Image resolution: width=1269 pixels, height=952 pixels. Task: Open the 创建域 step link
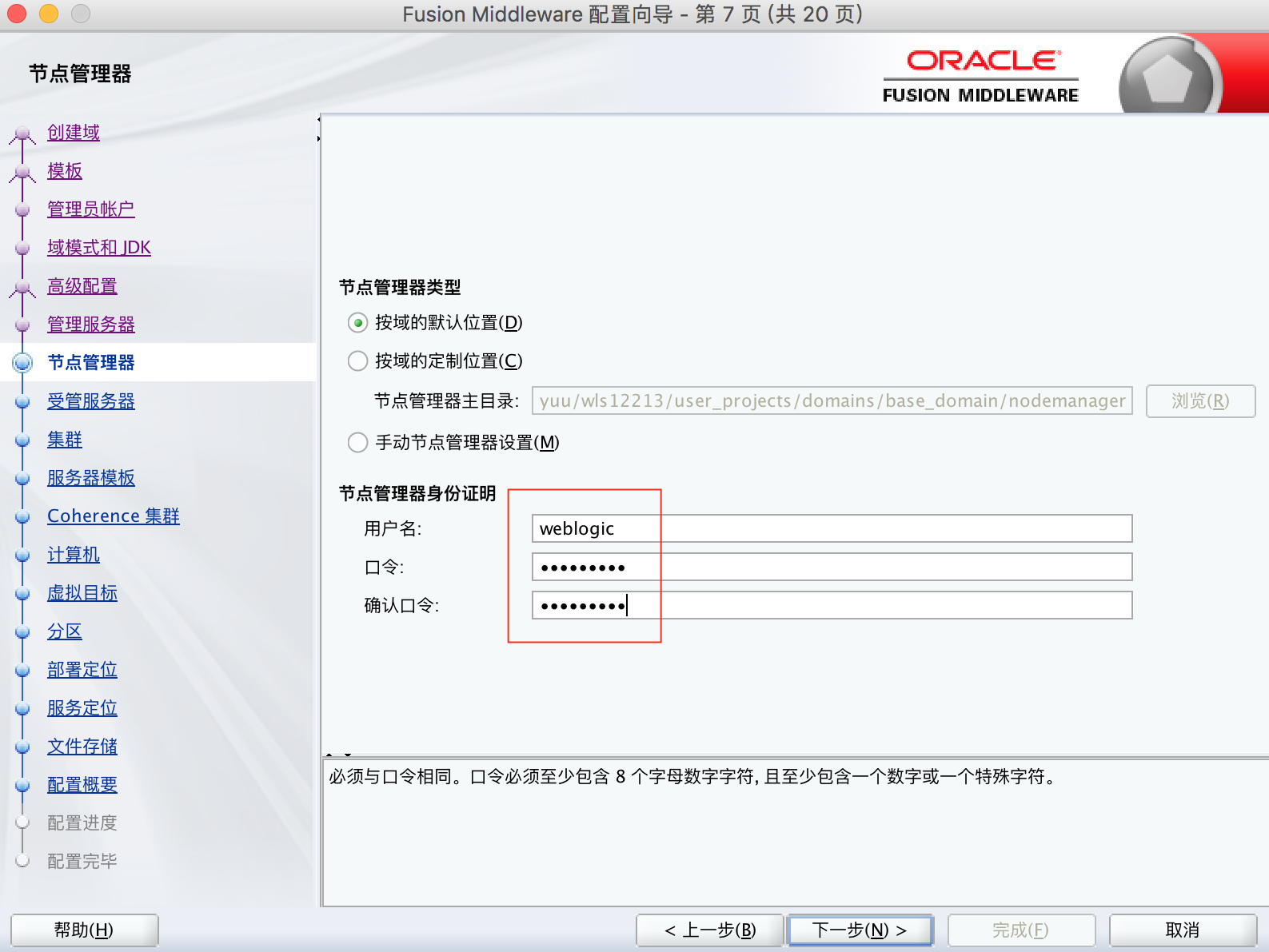[x=74, y=133]
